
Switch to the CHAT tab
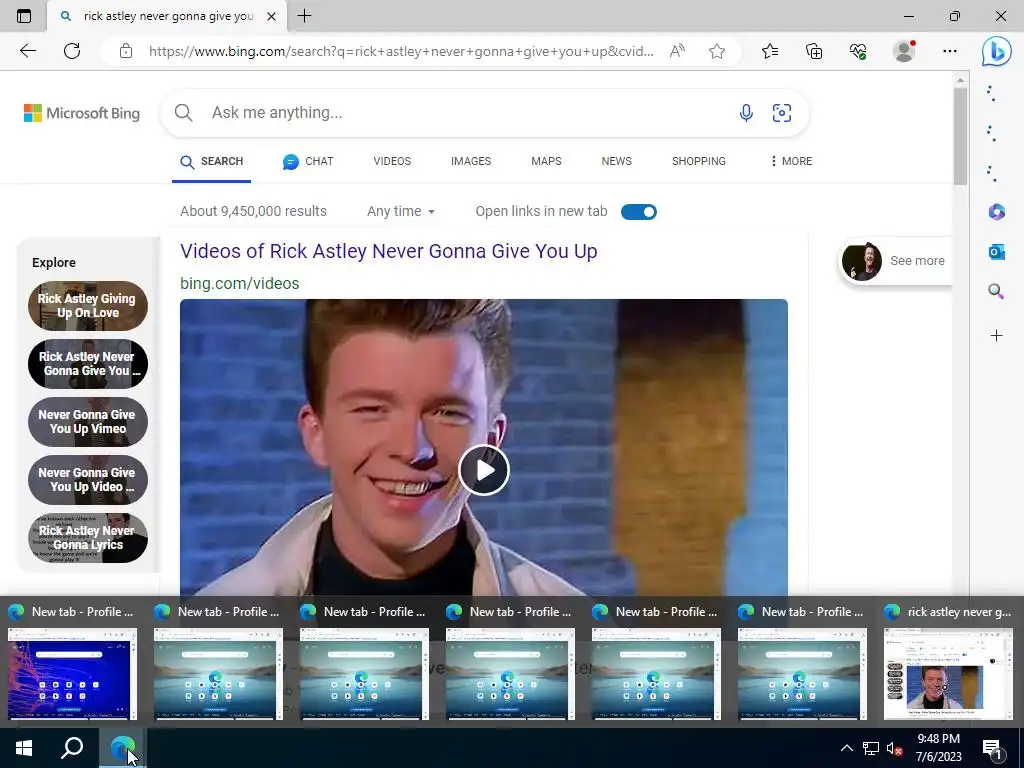click(x=308, y=161)
